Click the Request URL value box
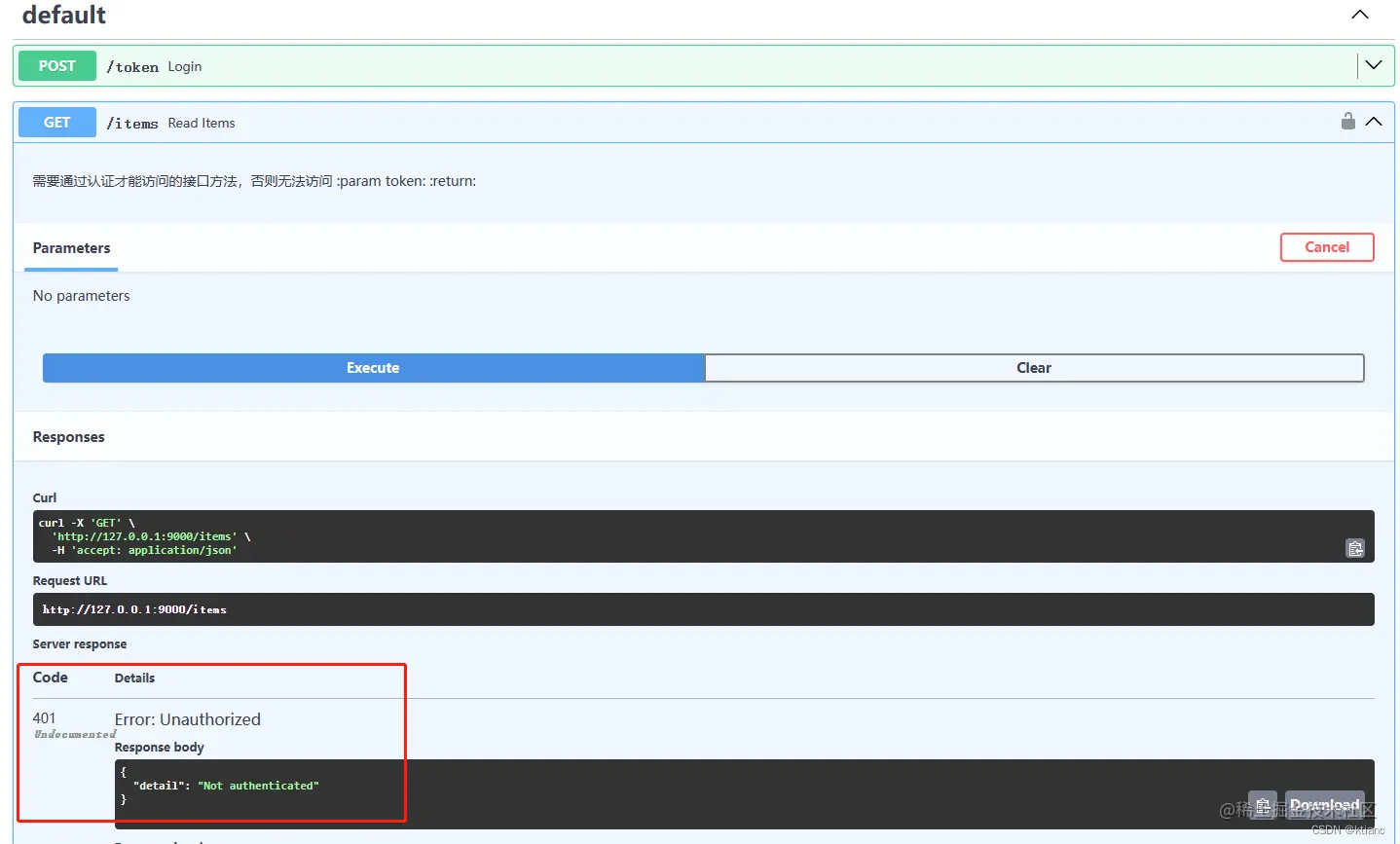 tap(703, 609)
